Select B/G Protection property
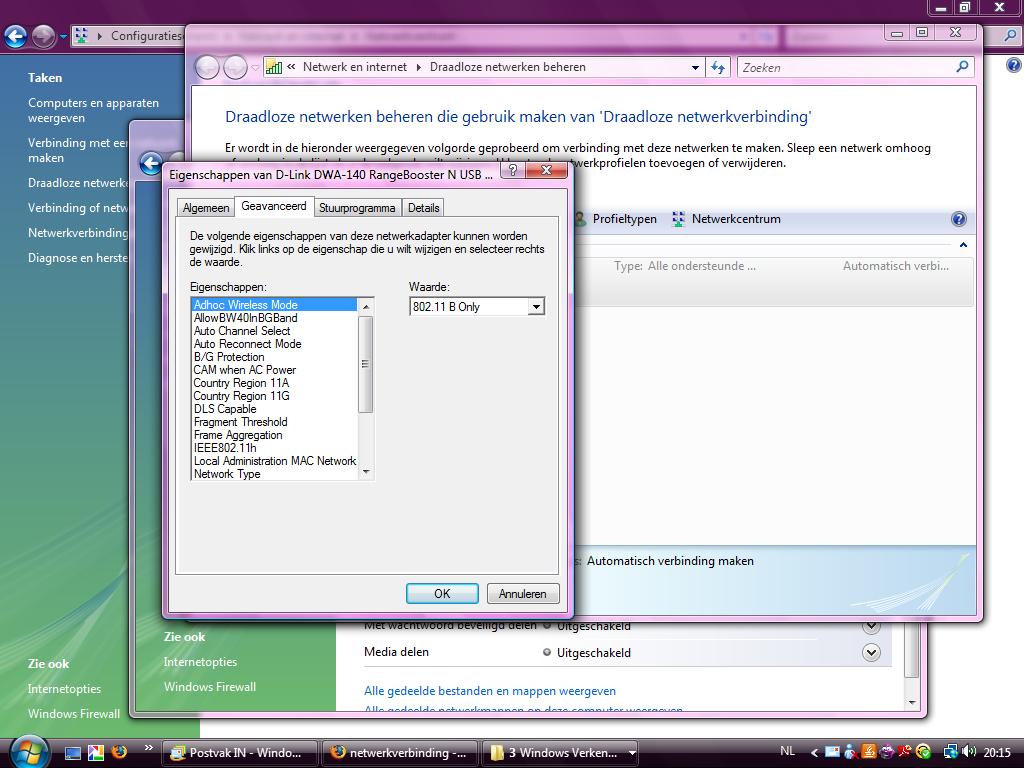The image size is (1024, 768). tap(274, 357)
